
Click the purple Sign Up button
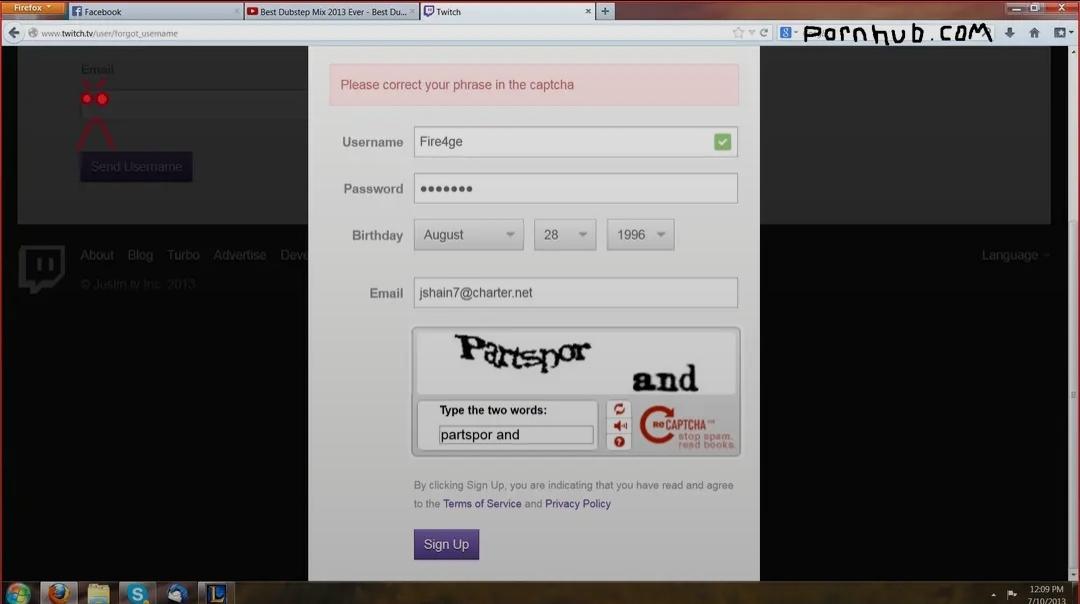click(446, 544)
